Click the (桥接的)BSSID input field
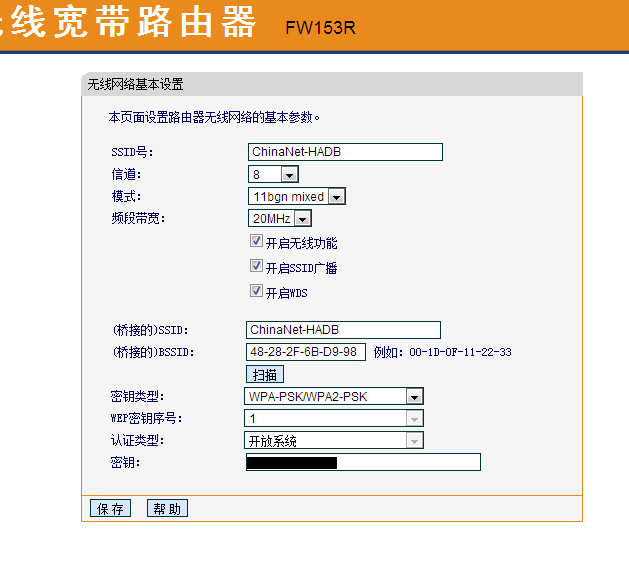Viewport: 629px width, 585px height. point(305,352)
